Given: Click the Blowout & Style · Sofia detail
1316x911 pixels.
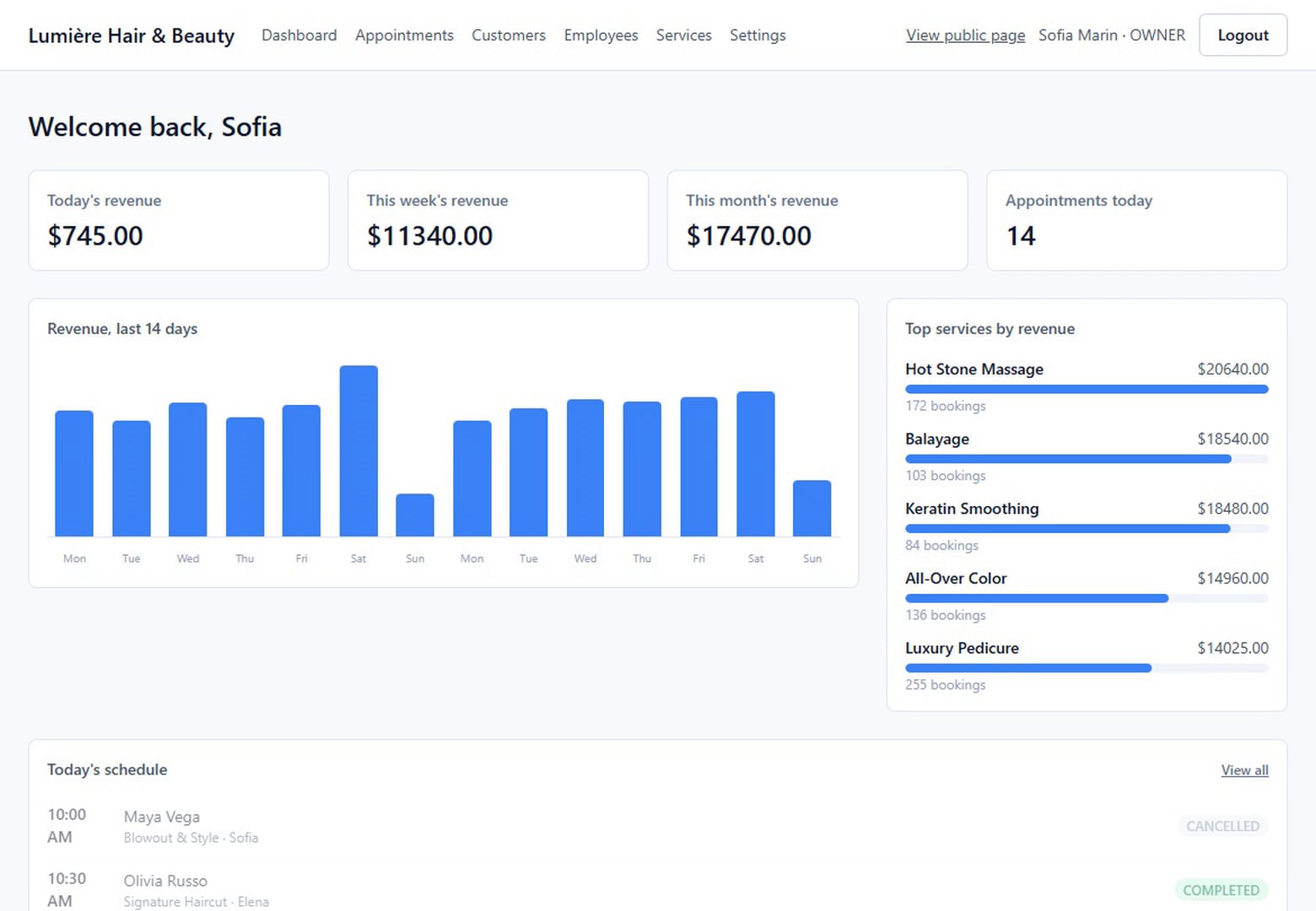Looking at the screenshot, I should point(191,838).
